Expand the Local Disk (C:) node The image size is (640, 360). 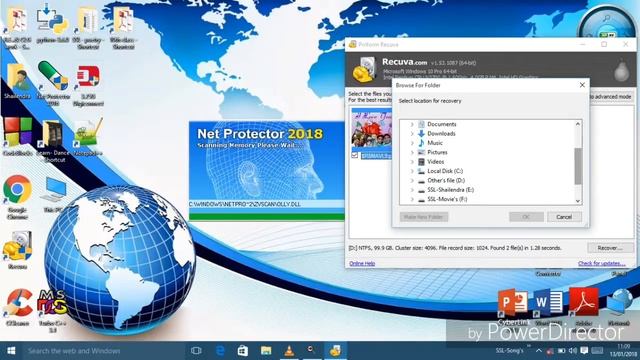412,171
